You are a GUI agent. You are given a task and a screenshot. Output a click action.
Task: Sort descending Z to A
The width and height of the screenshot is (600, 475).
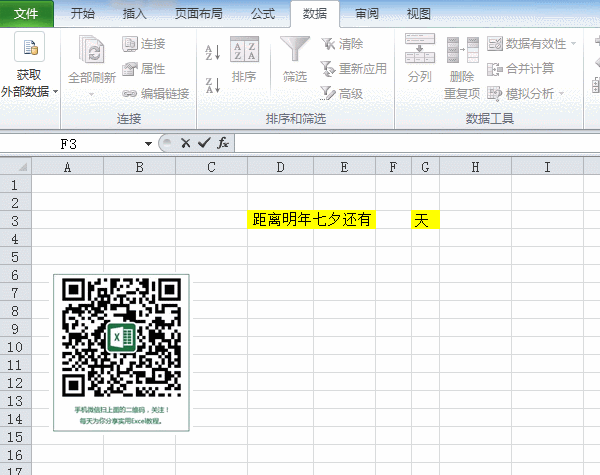tap(213, 85)
